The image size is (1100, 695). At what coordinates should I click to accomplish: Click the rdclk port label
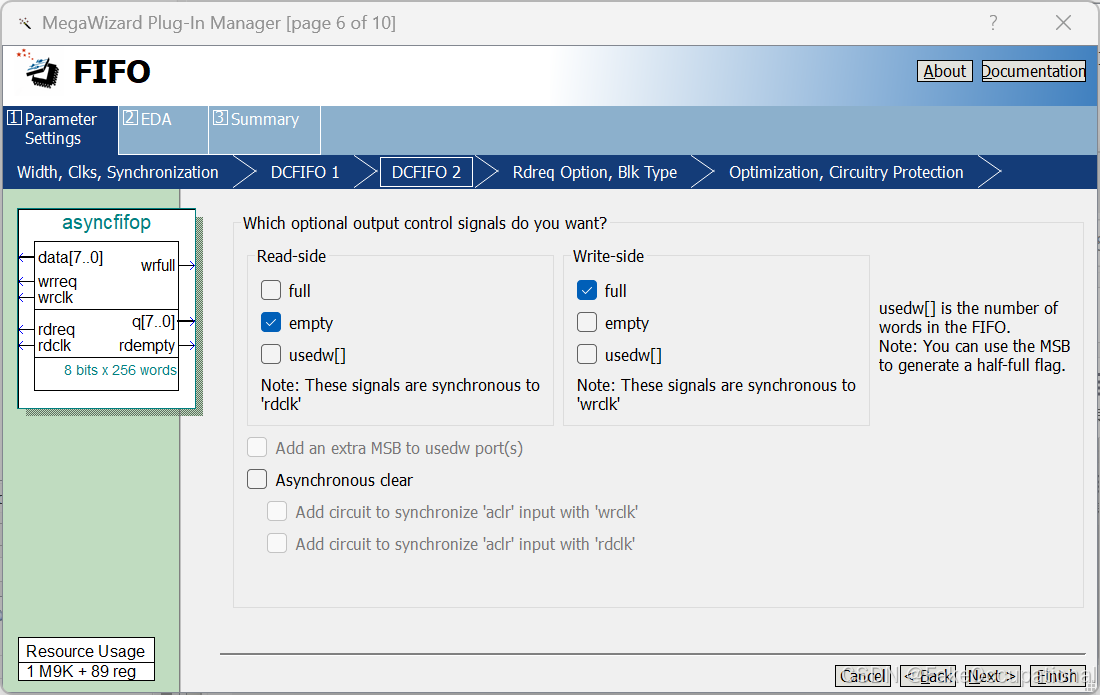[x=55, y=346]
